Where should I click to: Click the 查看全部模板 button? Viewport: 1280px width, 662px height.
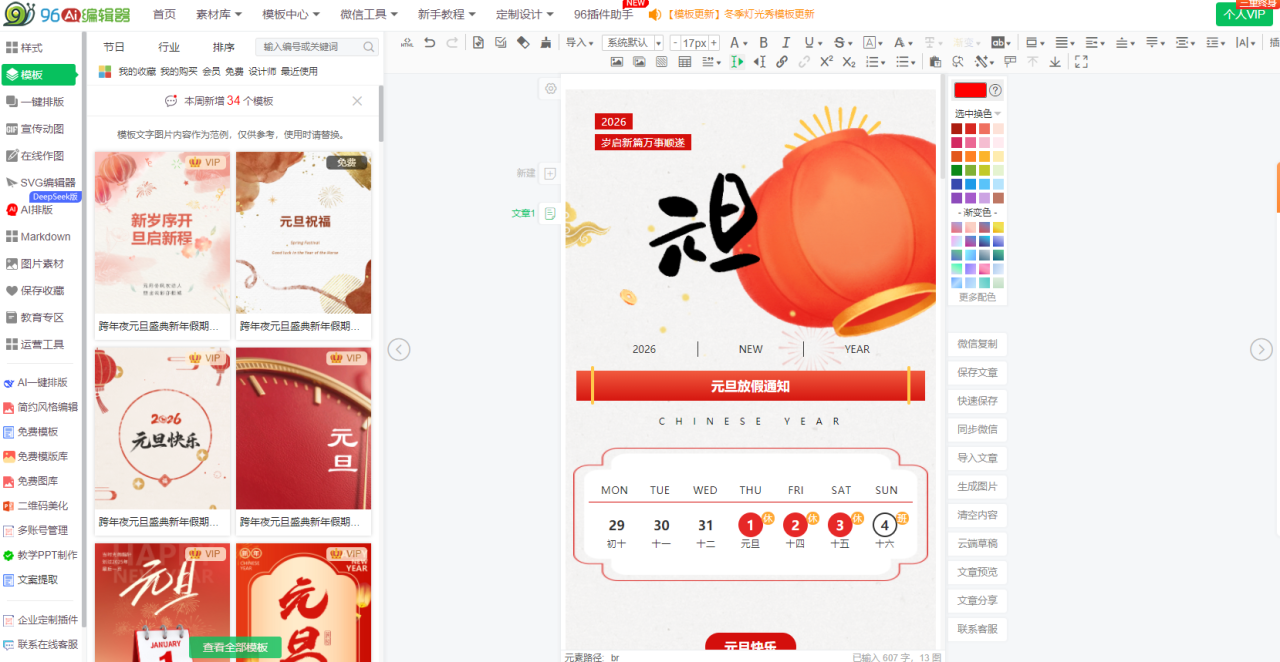(235, 648)
